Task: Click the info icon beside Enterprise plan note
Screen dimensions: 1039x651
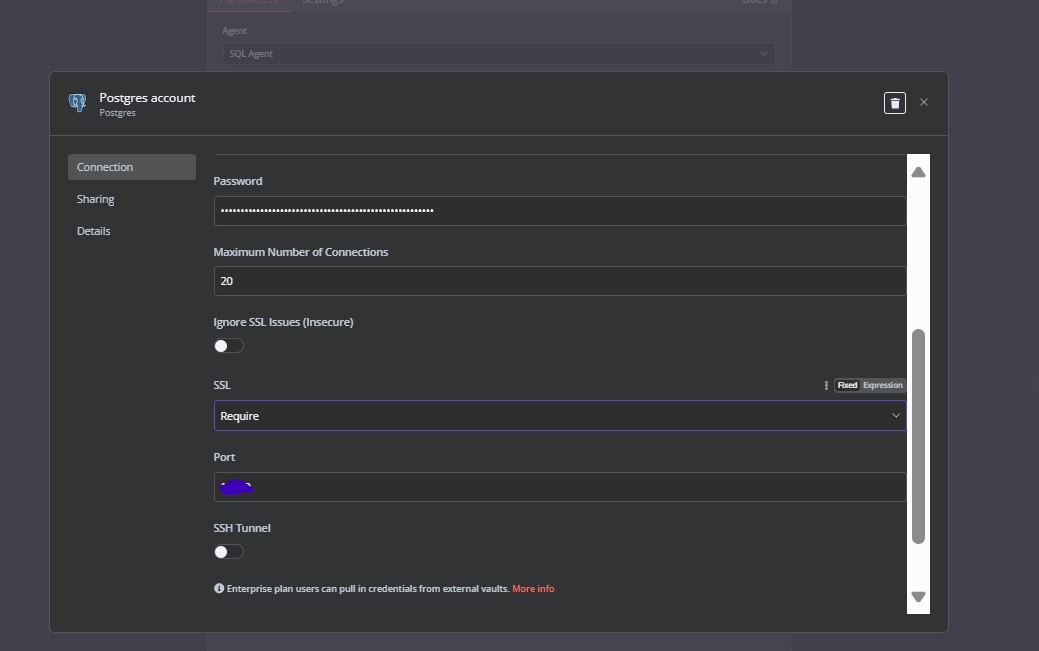Action: [219, 588]
